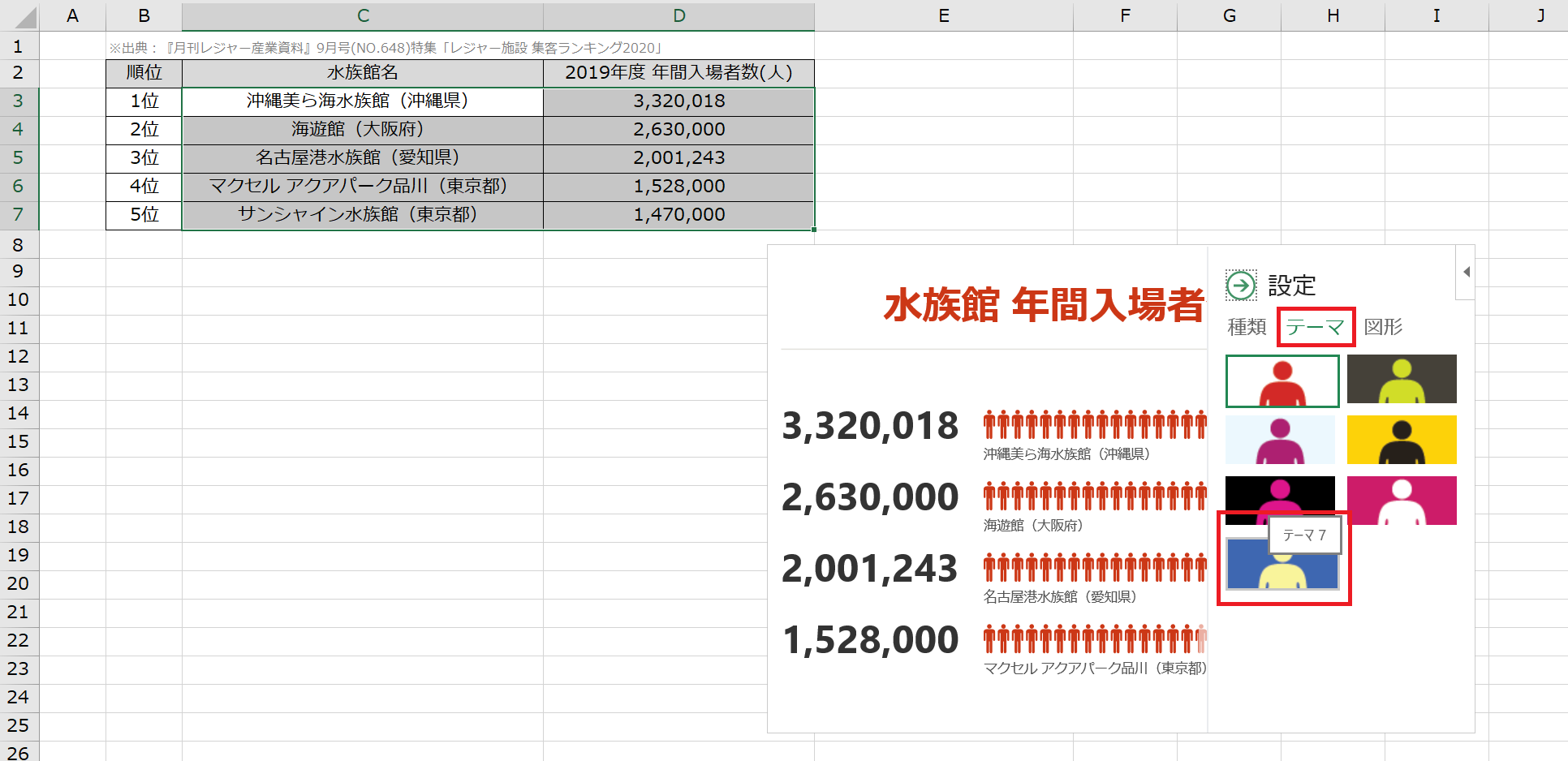Click the 順位 header cell
1568x761 pixels.
coord(144,73)
